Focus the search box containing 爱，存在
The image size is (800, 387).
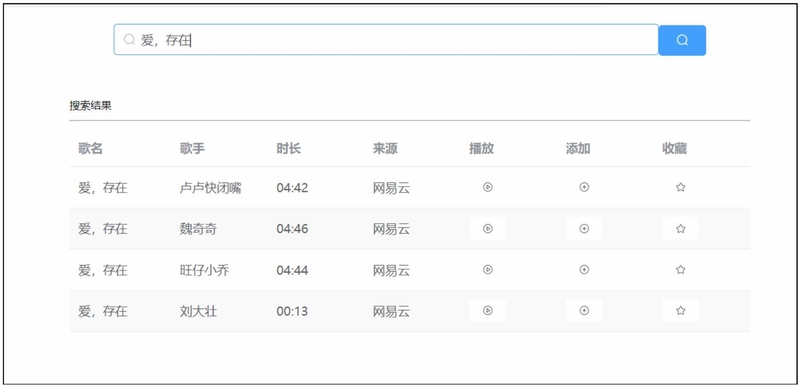point(386,40)
